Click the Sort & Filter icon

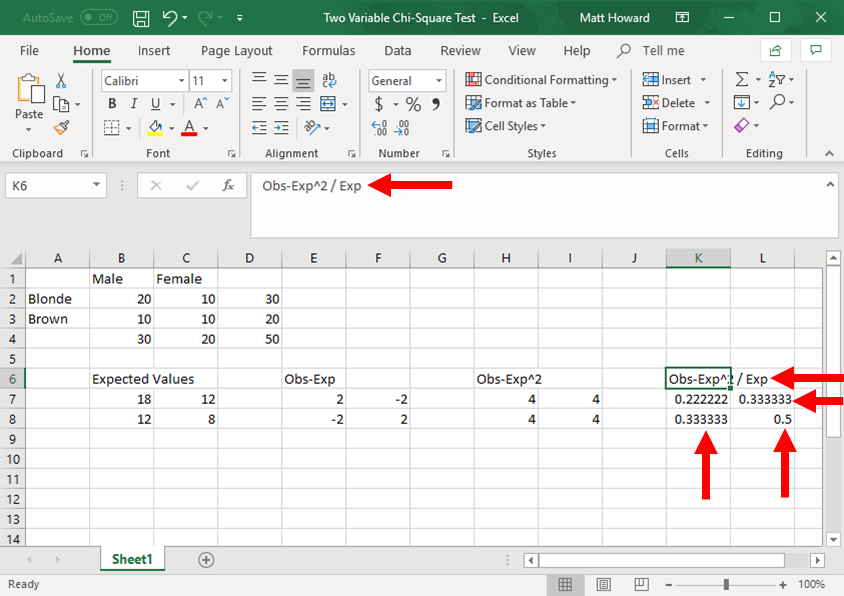776,80
